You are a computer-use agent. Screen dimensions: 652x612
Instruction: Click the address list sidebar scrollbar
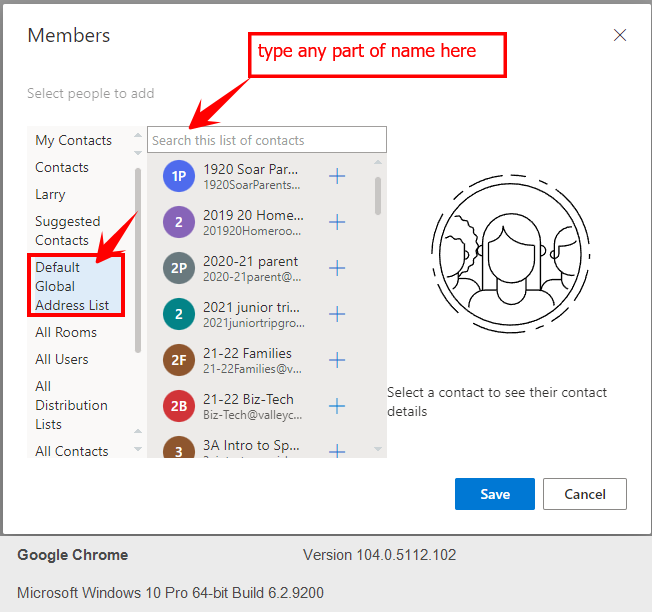pyautogui.click(x=138, y=261)
